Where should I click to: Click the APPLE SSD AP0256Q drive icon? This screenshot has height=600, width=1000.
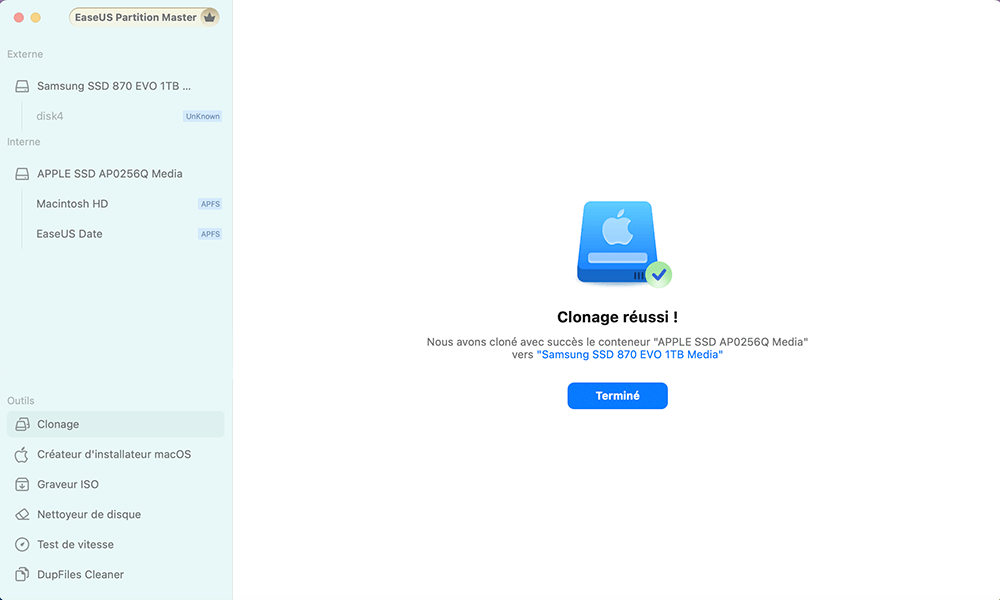(22, 173)
